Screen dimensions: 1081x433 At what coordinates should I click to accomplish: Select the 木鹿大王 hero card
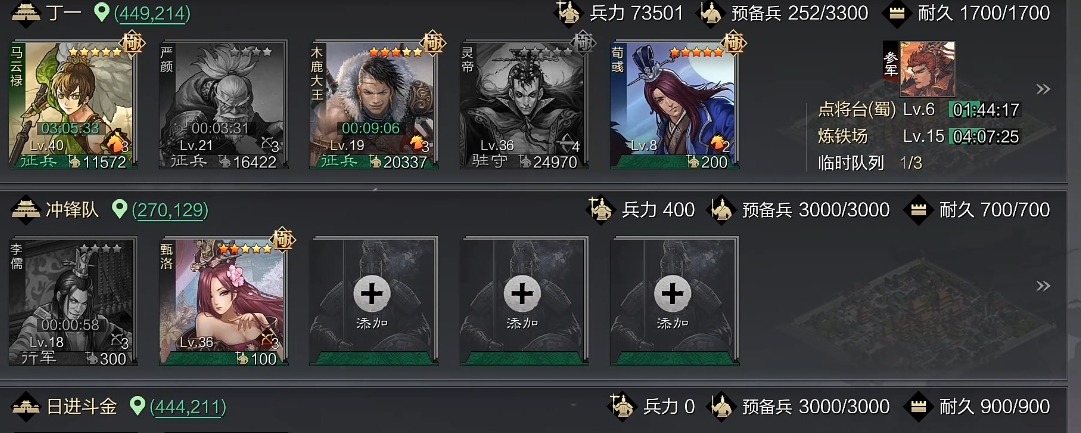point(374,105)
